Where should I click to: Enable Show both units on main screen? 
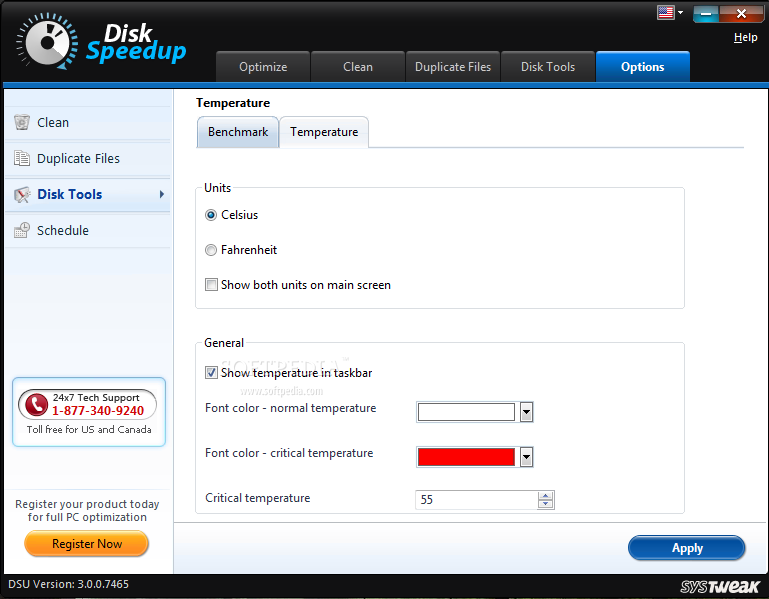pos(211,285)
